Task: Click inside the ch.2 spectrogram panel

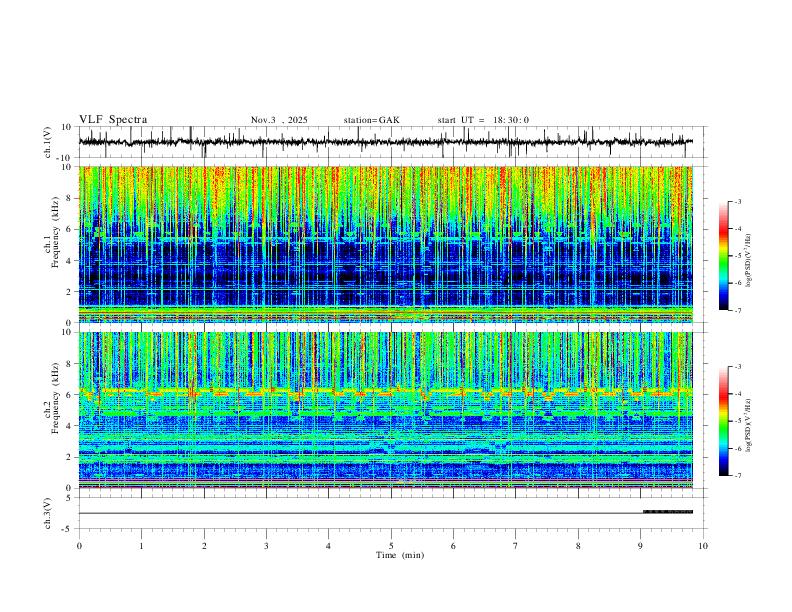Action: click(x=386, y=410)
